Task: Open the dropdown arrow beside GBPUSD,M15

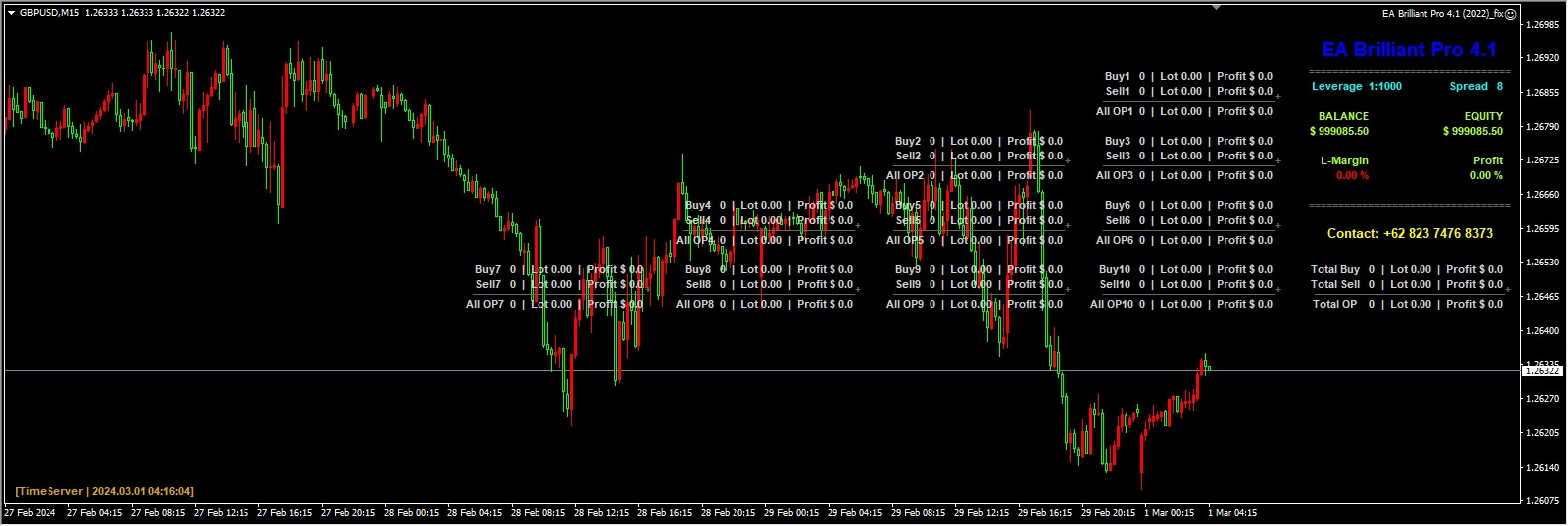Action: click(x=11, y=13)
